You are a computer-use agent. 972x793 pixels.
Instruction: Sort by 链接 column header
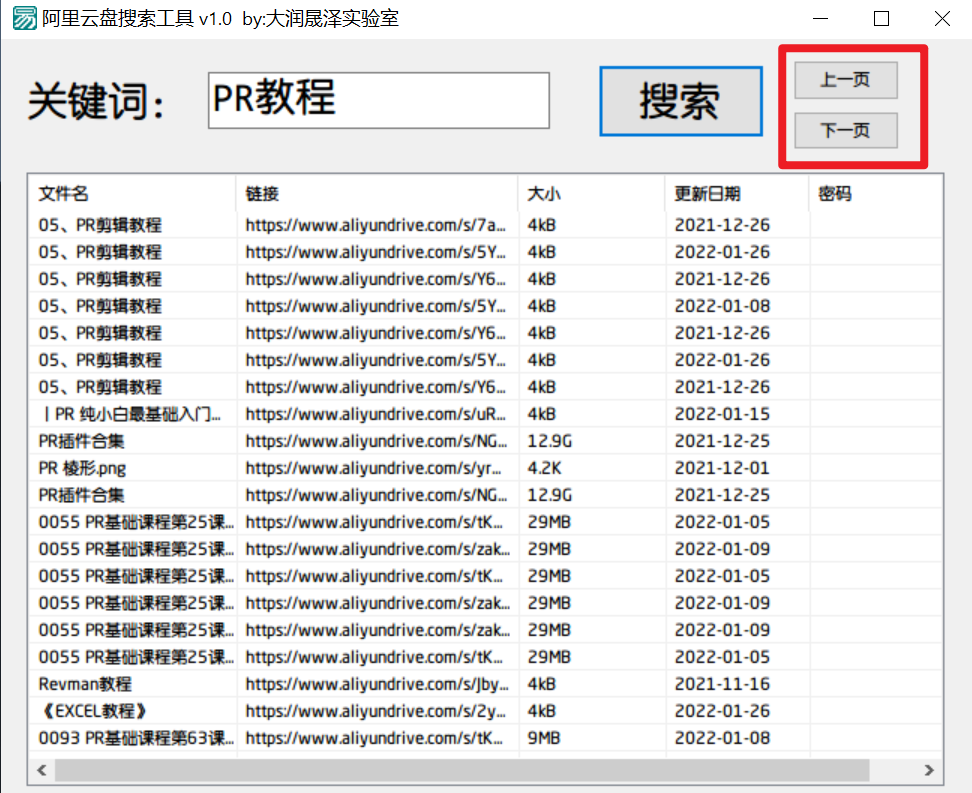[x=377, y=193]
